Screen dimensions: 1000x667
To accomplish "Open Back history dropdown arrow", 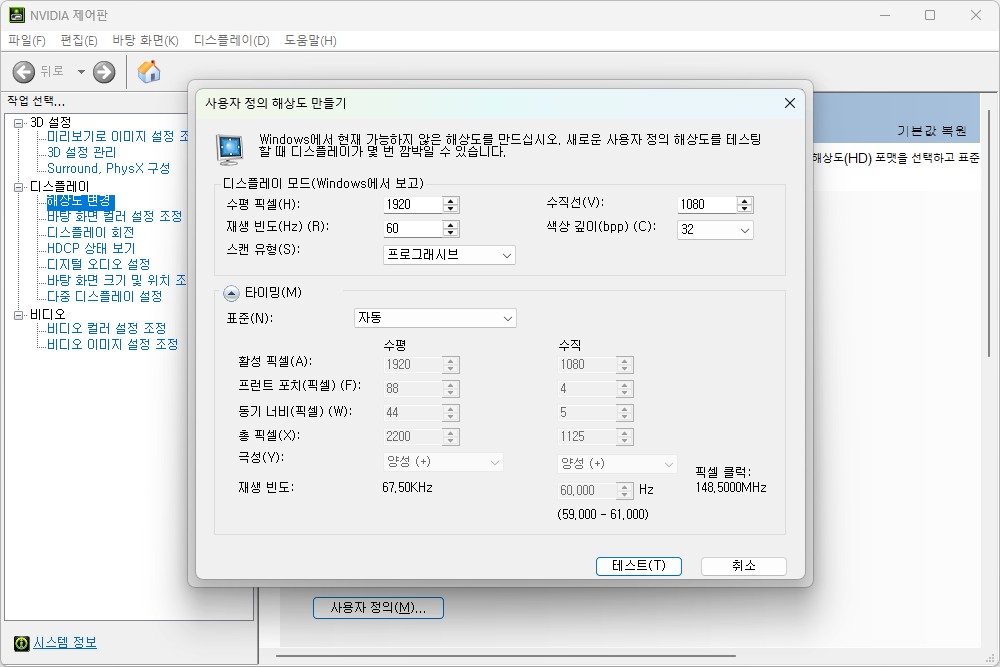I will (x=81, y=72).
